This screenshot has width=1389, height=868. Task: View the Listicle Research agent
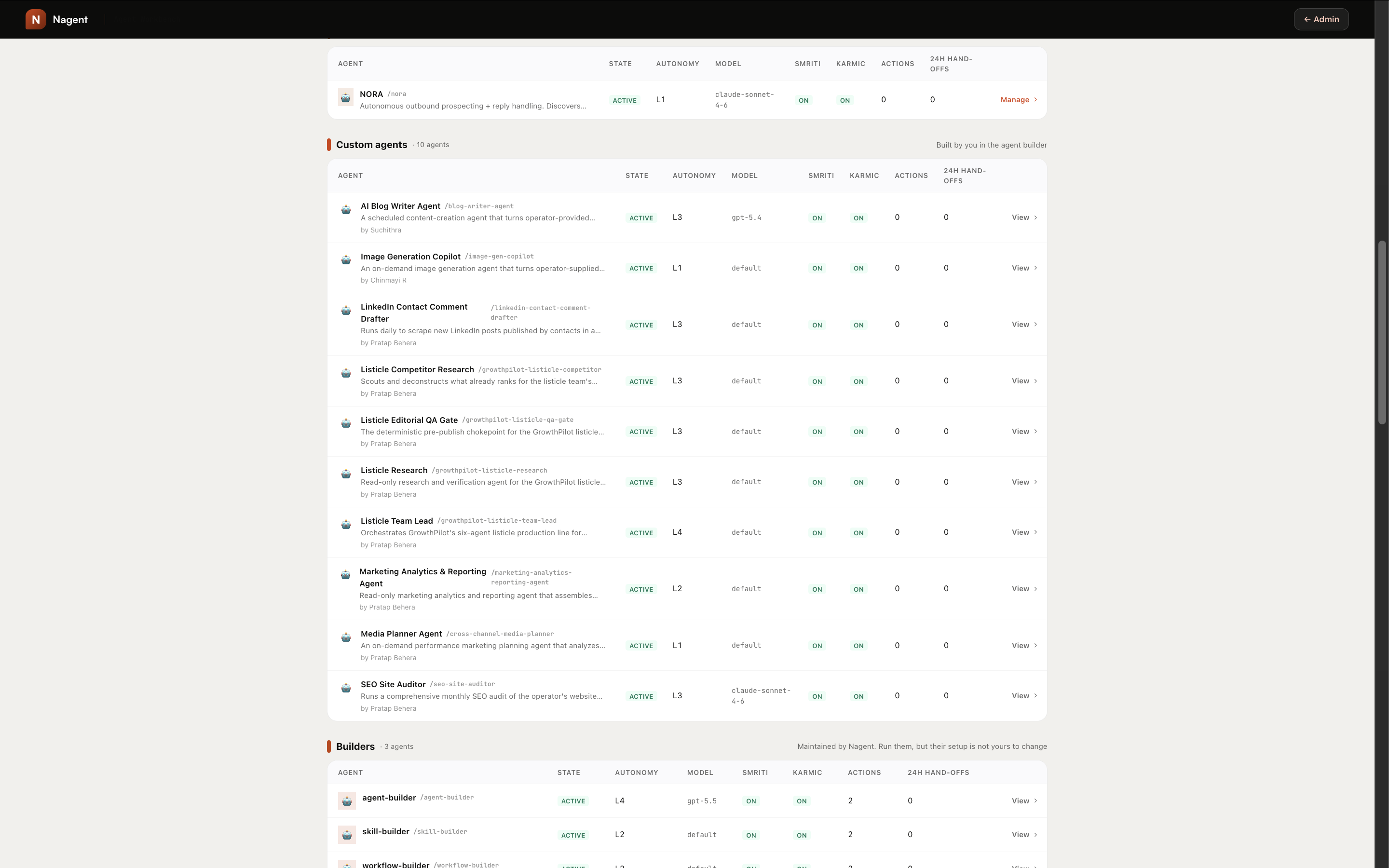(1024, 482)
